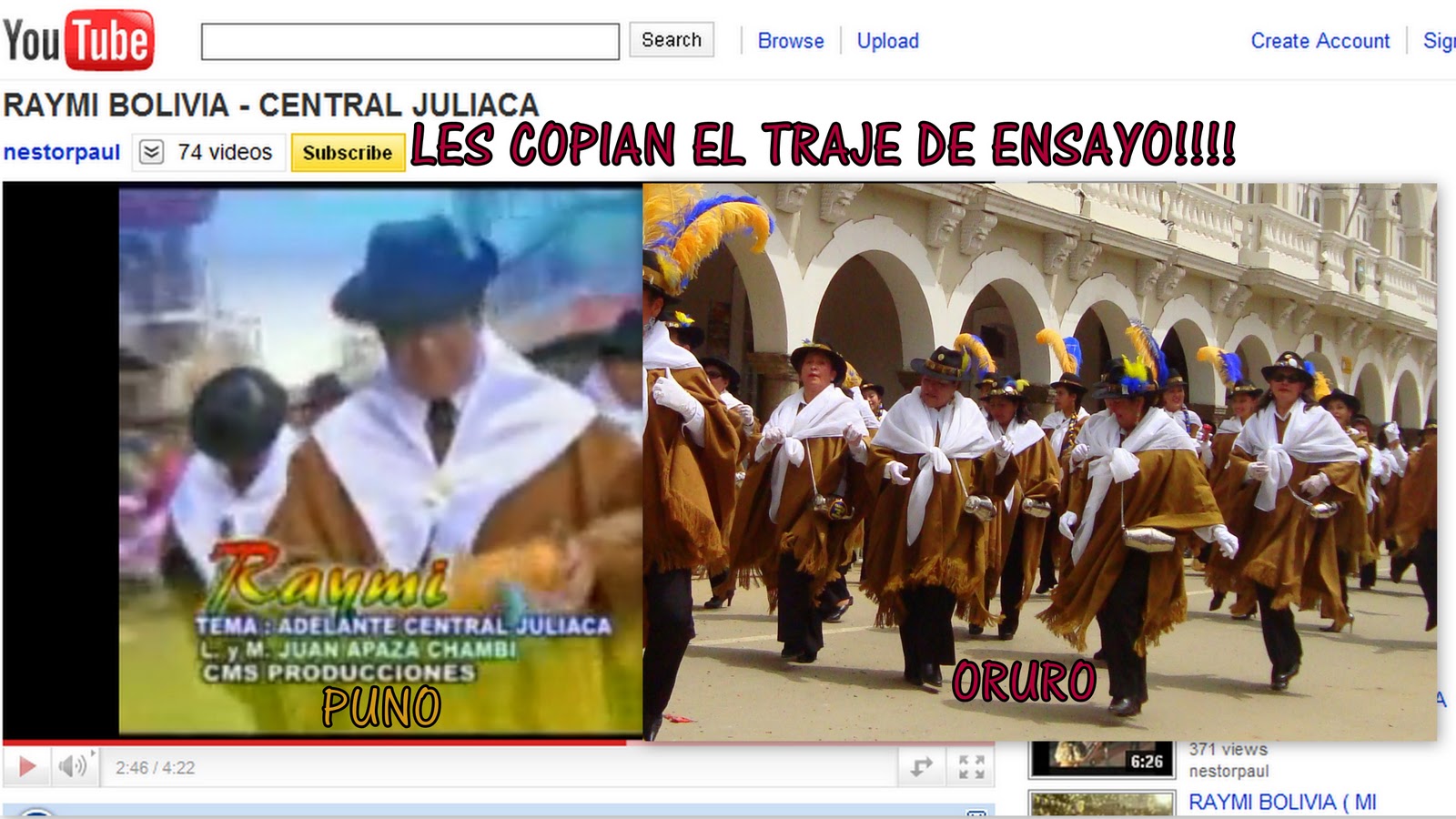
Task: Click the play button to resume the video
Action: pyautogui.click(x=27, y=767)
